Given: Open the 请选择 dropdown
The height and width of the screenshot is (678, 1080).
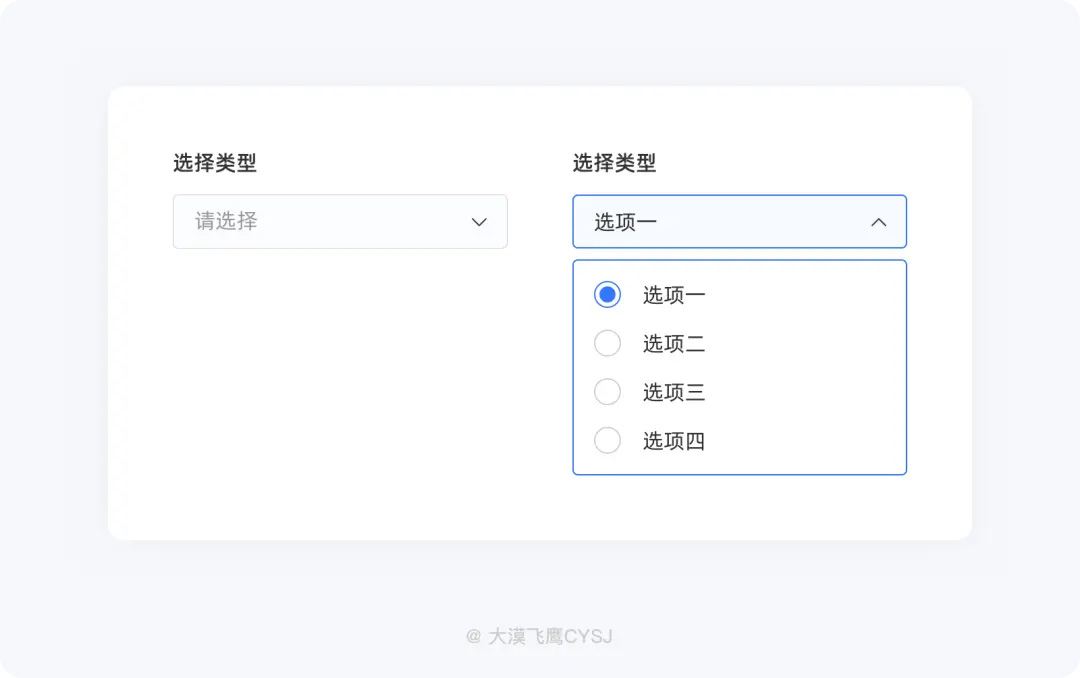Looking at the screenshot, I should point(340,221).
